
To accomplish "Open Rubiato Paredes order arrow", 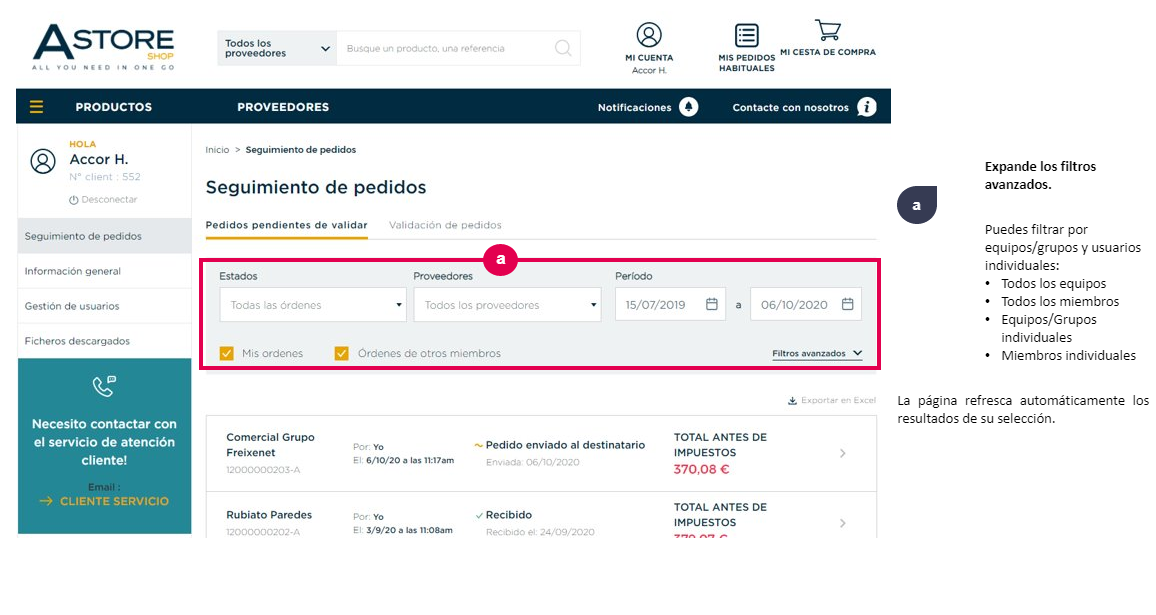I will point(843,524).
